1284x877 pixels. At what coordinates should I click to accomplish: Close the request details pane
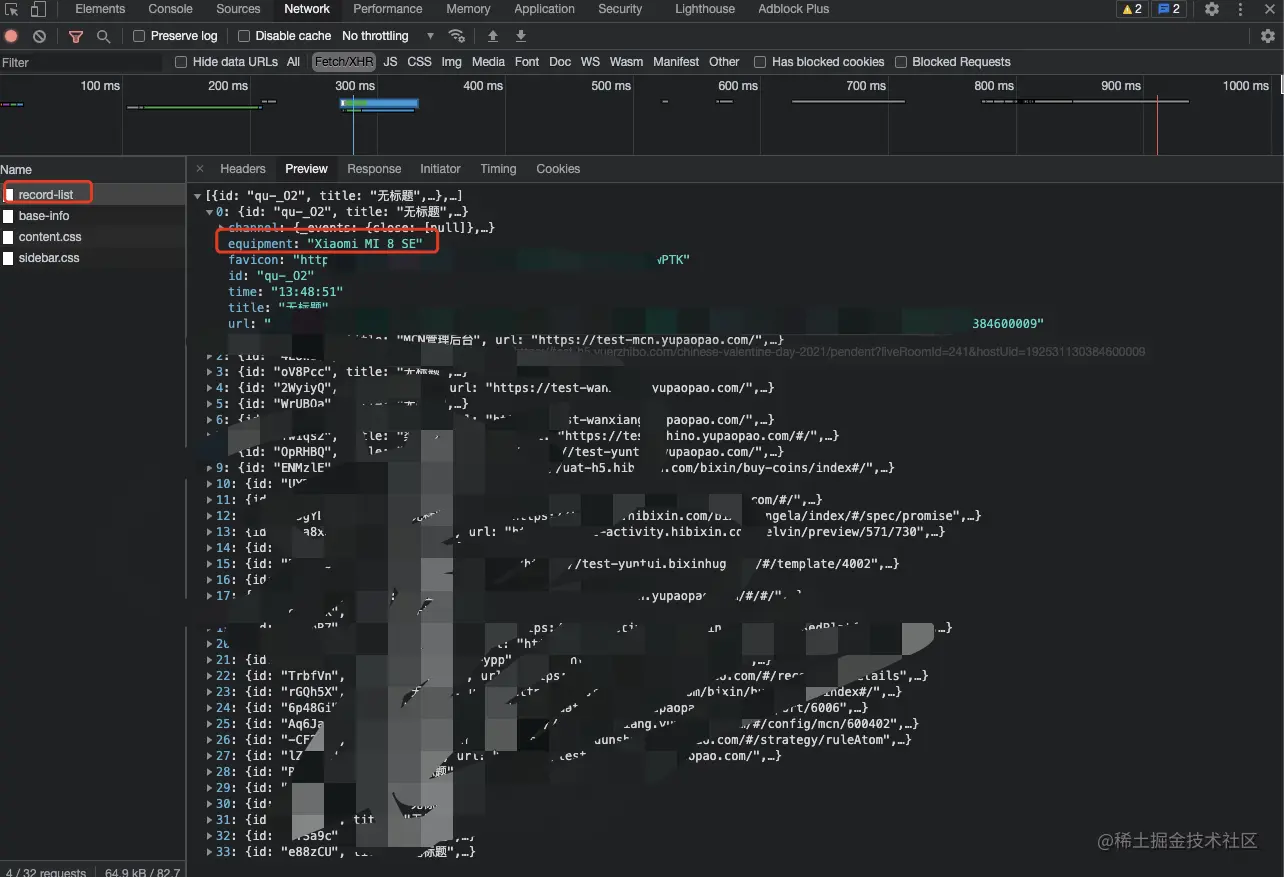point(200,169)
